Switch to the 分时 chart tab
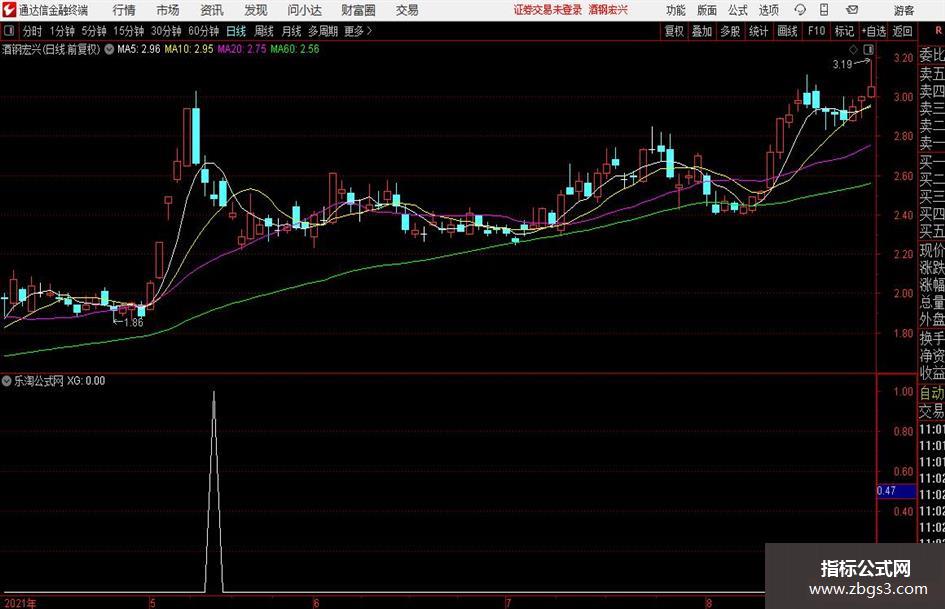Screen dimensions: 945x609 point(32,31)
